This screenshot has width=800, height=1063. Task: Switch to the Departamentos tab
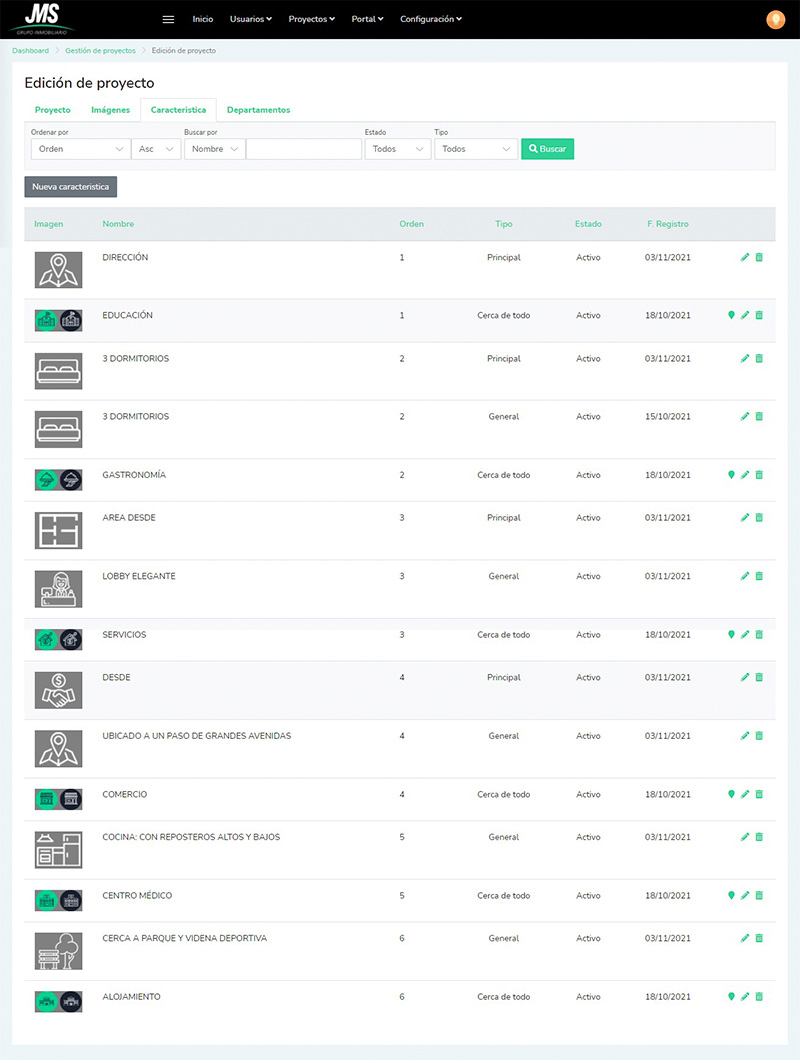pyautogui.click(x=258, y=110)
